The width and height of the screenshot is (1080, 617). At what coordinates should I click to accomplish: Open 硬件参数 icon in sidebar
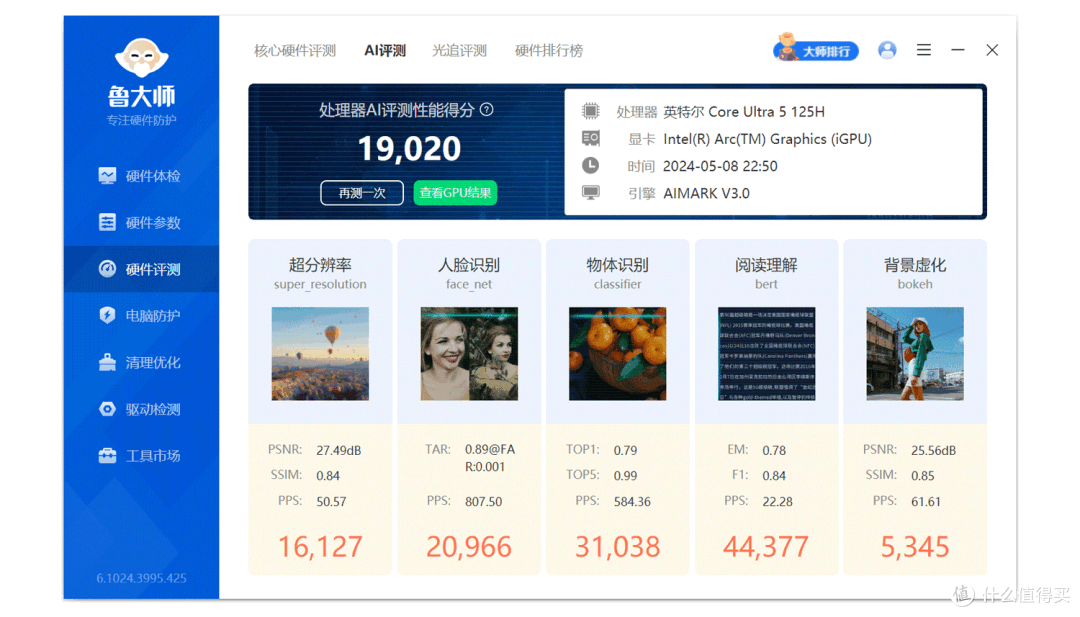tap(107, 222)
